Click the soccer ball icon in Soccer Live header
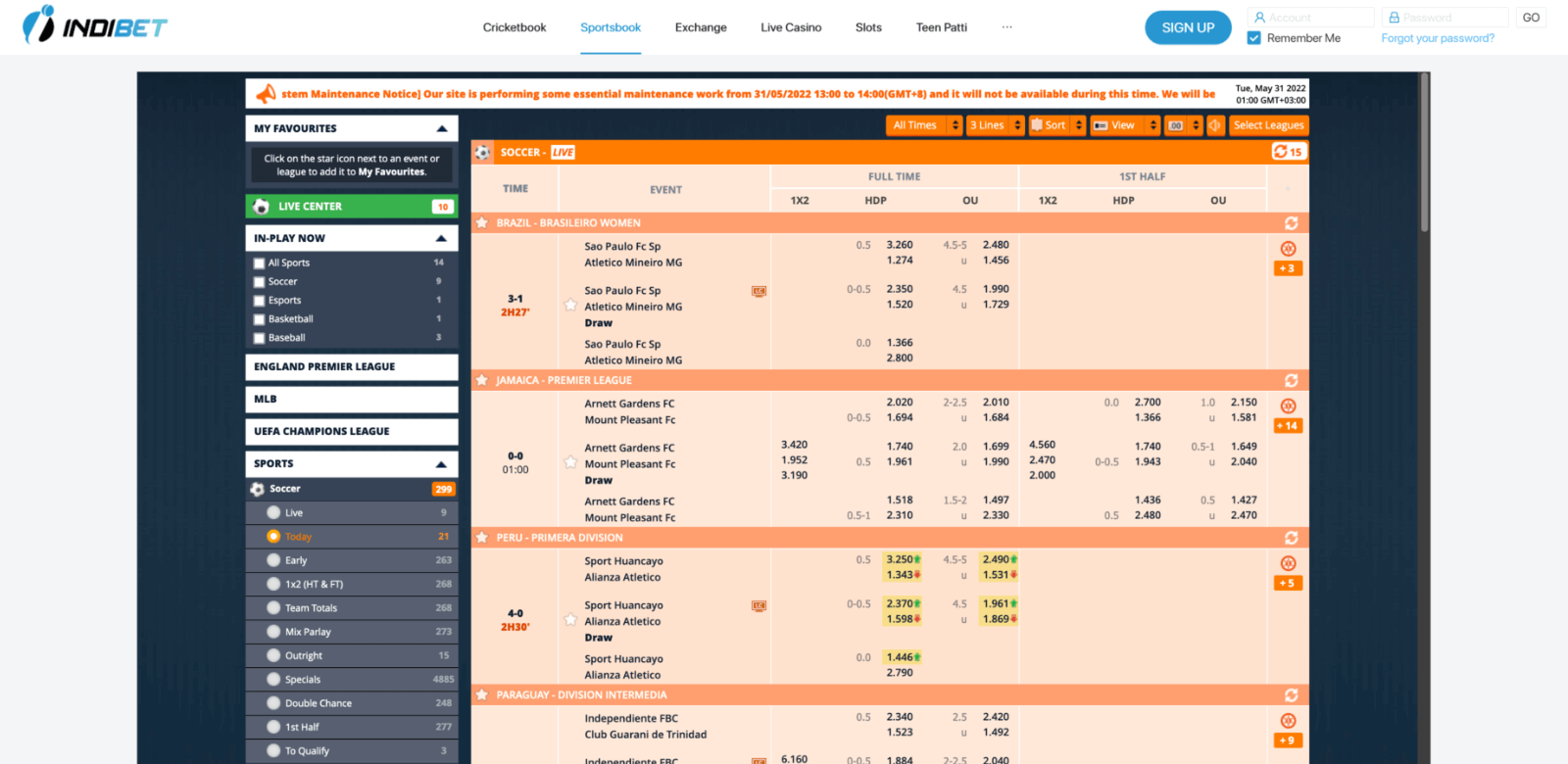Image resolution: width=1568 pixels, height=764 pixels. (483, 152)
